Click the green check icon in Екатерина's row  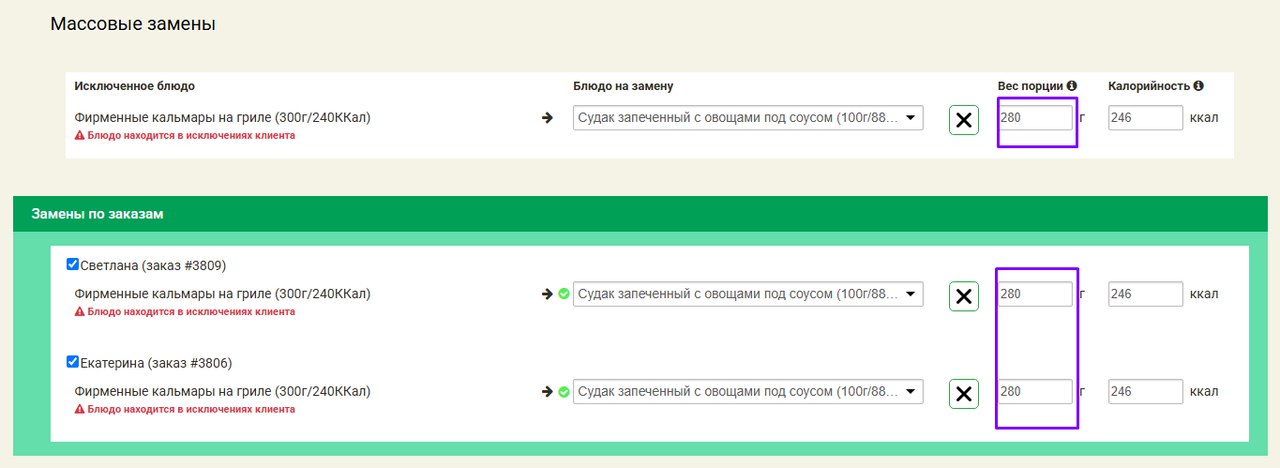click(564, 392)
